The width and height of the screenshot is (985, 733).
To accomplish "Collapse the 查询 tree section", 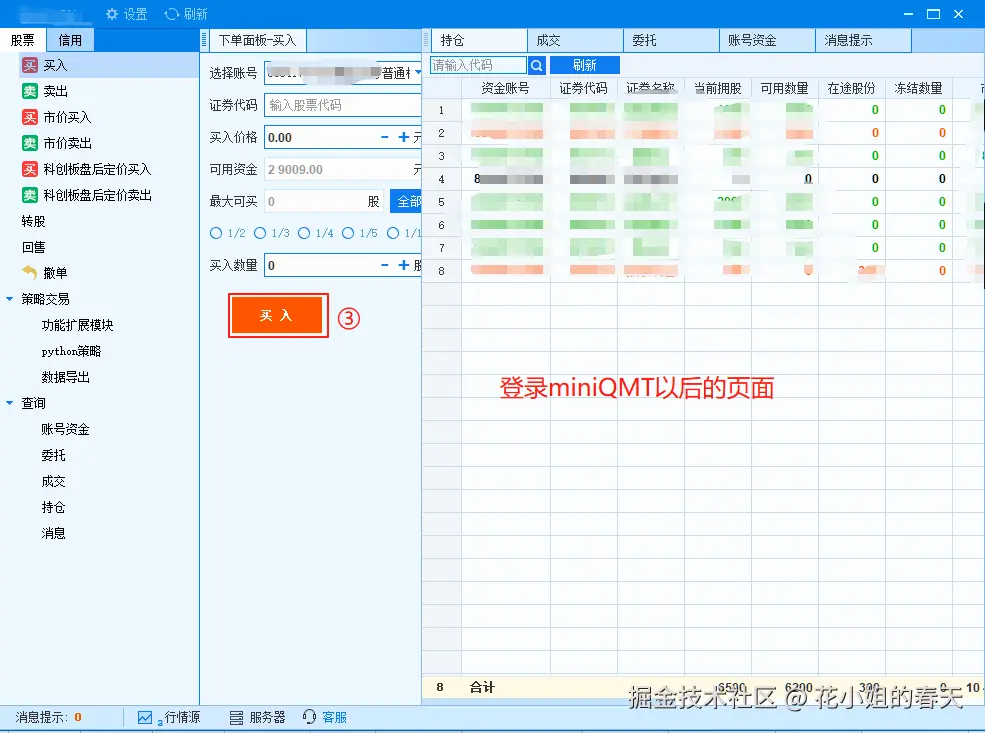I will 9,403.
